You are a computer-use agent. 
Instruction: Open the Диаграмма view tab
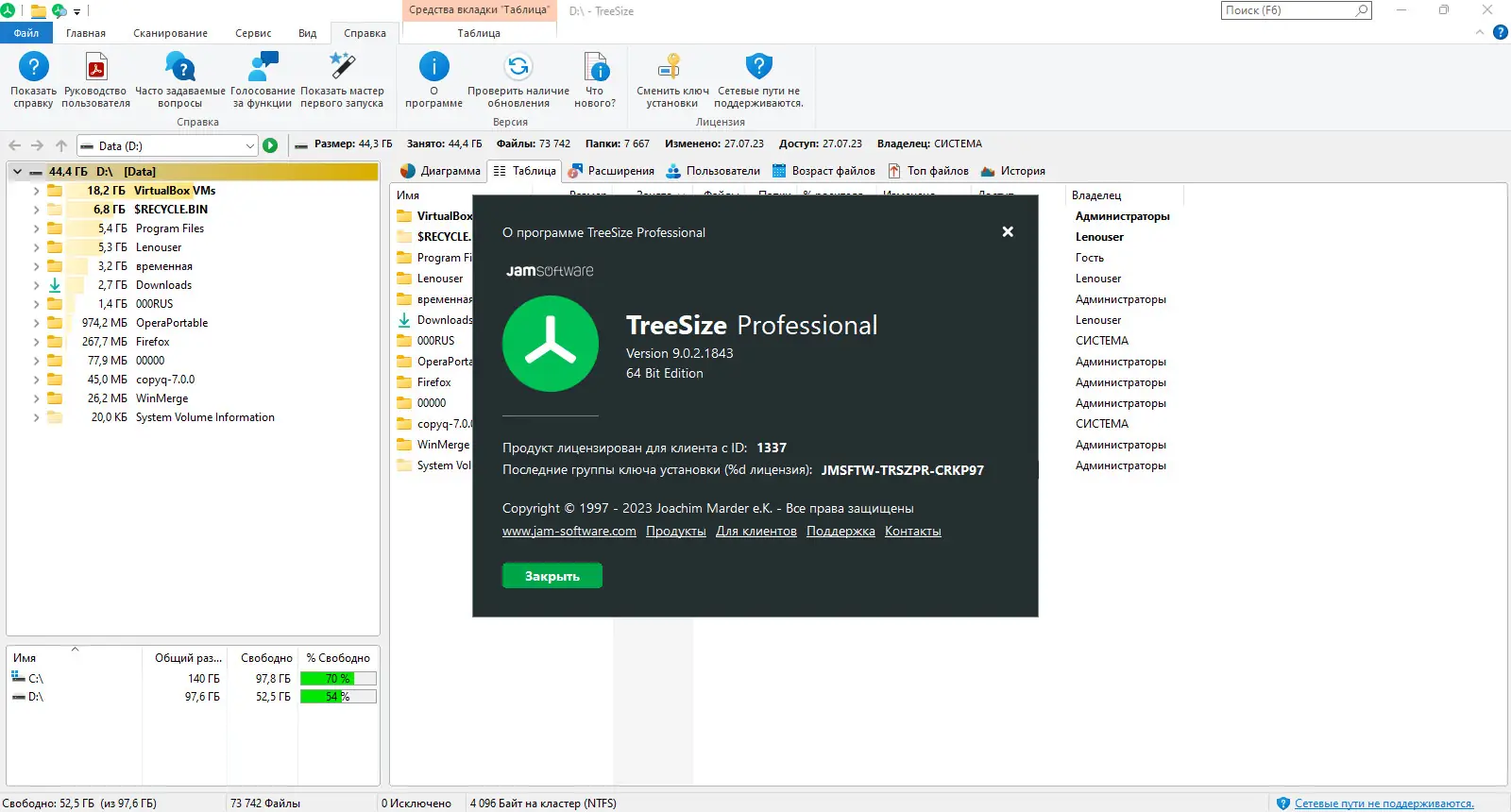(x=440, y=171)
